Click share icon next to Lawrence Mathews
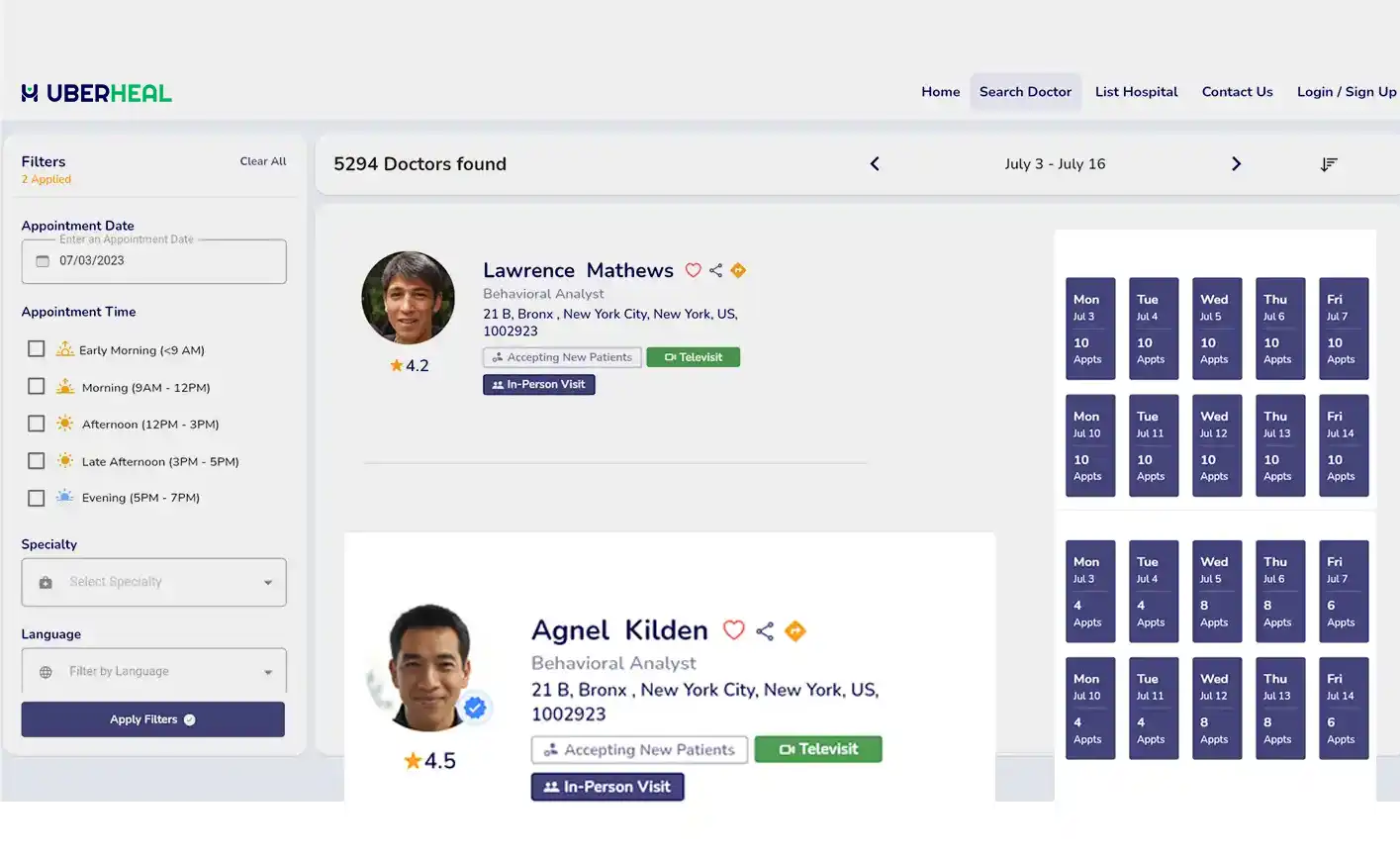1400x858 pixels. [715, 270]
